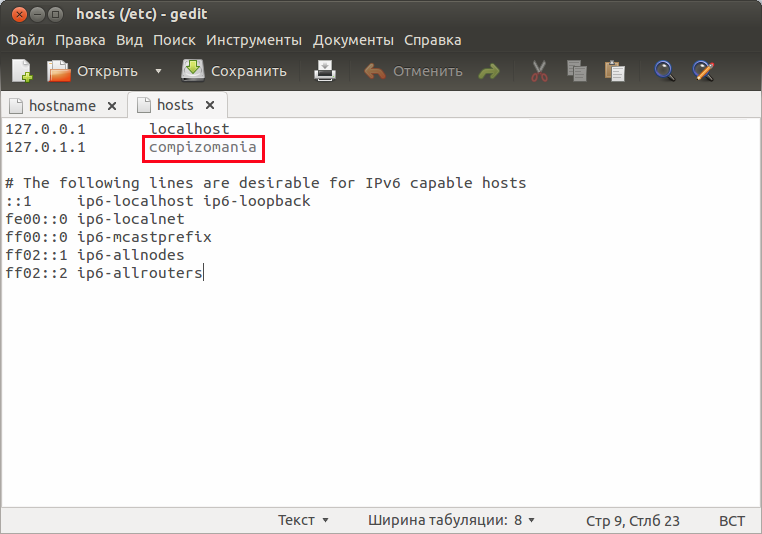The image size is (762, 534).
Task: Select the hosts tab
Action: [175, 105]
